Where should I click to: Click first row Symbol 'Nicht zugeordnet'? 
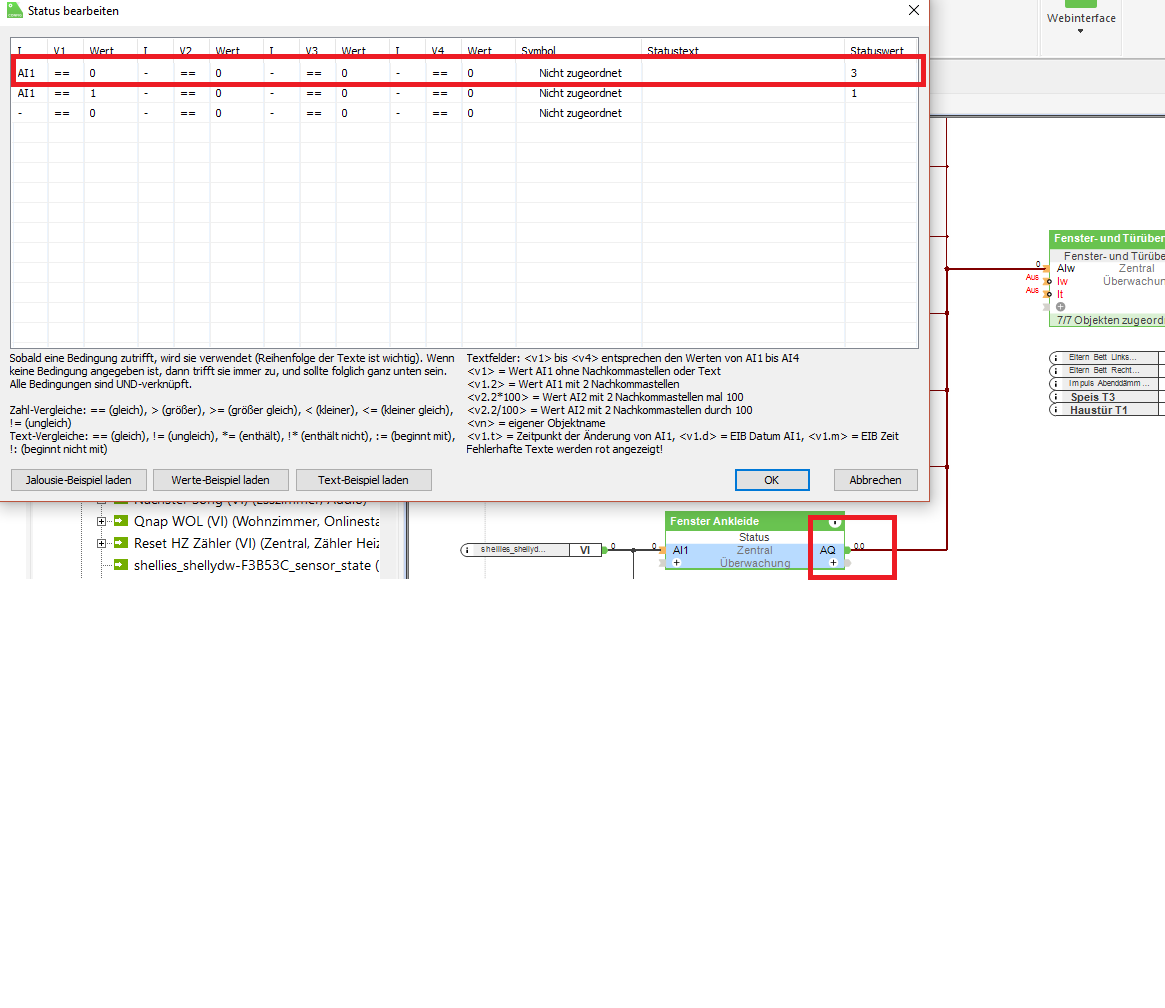pos(580,73)
